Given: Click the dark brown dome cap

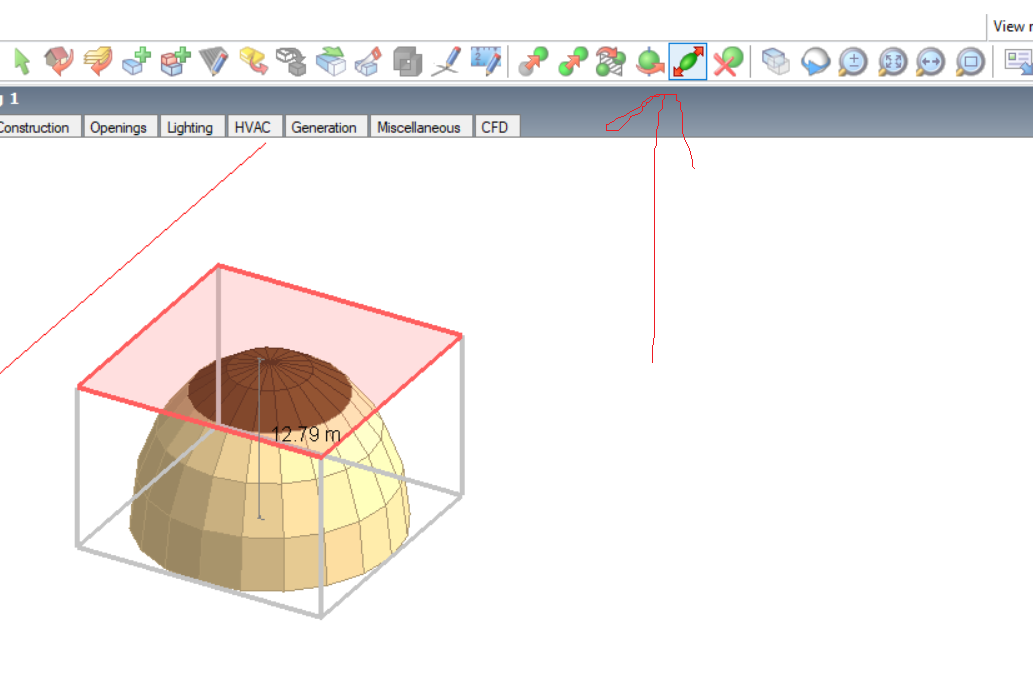Looking at the screenshot, I should click(x=270, y=389).
